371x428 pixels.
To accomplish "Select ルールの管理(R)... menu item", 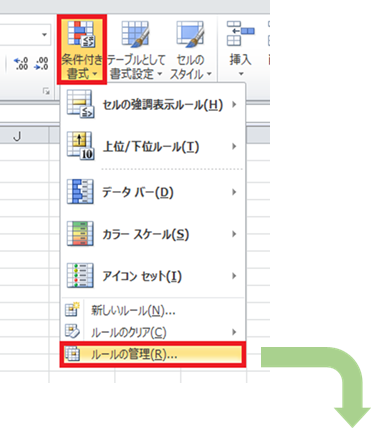I will [x=153, y=354].
